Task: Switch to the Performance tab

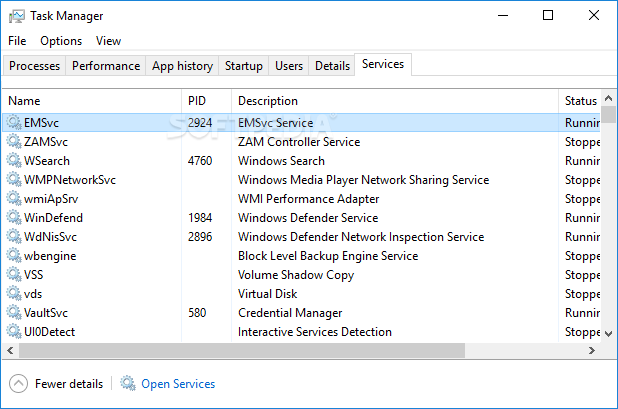Action: 106,65
